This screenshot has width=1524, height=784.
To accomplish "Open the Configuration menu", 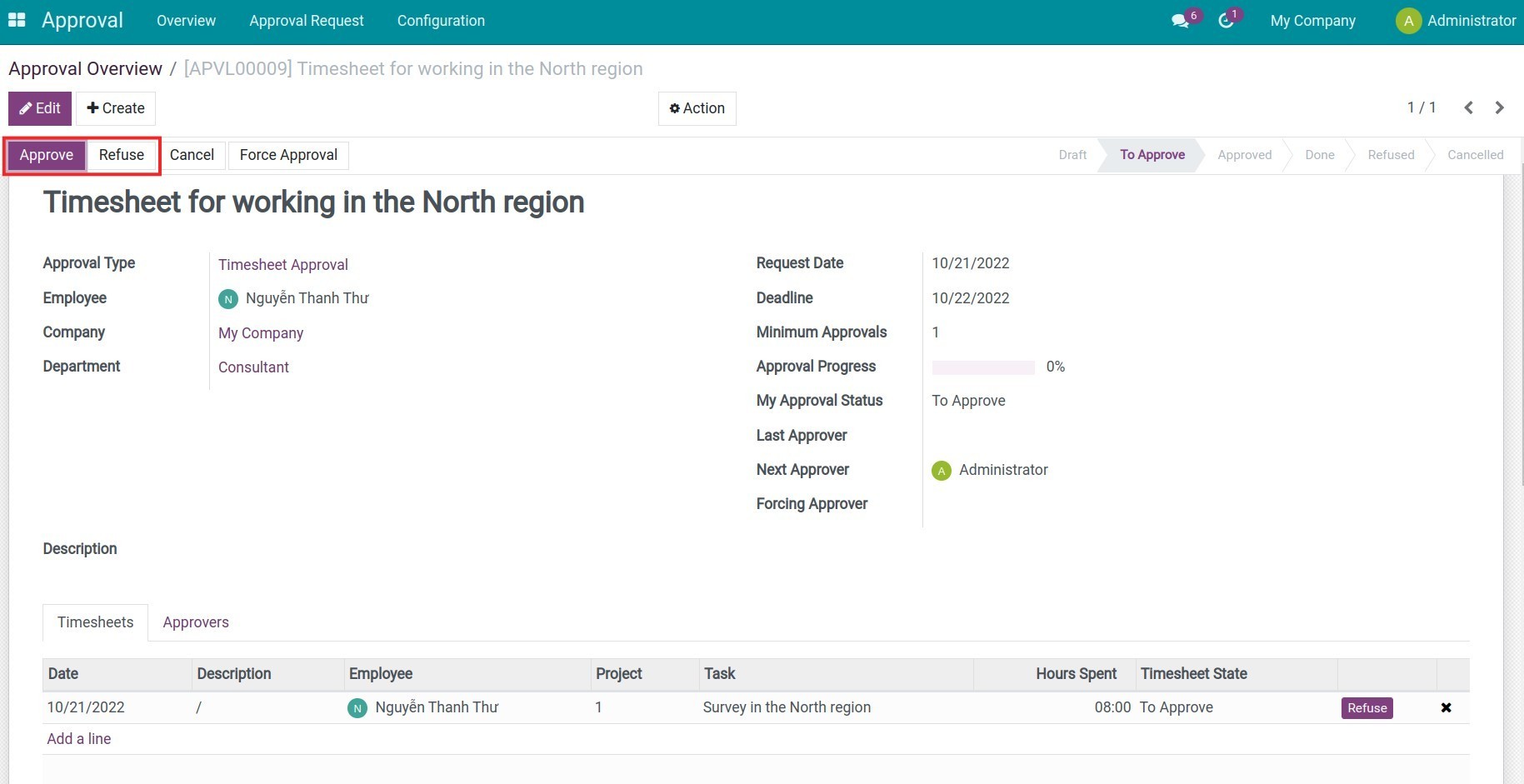I will click(x=441, y=20).
